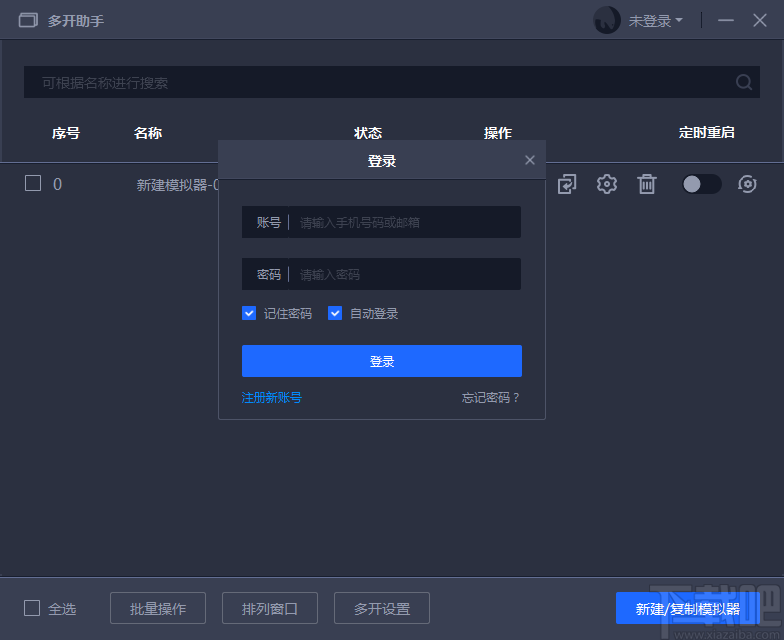Click 新建/复制模拟器 button
Viewport: 784px width, 640px height.
tap(688, 608)
